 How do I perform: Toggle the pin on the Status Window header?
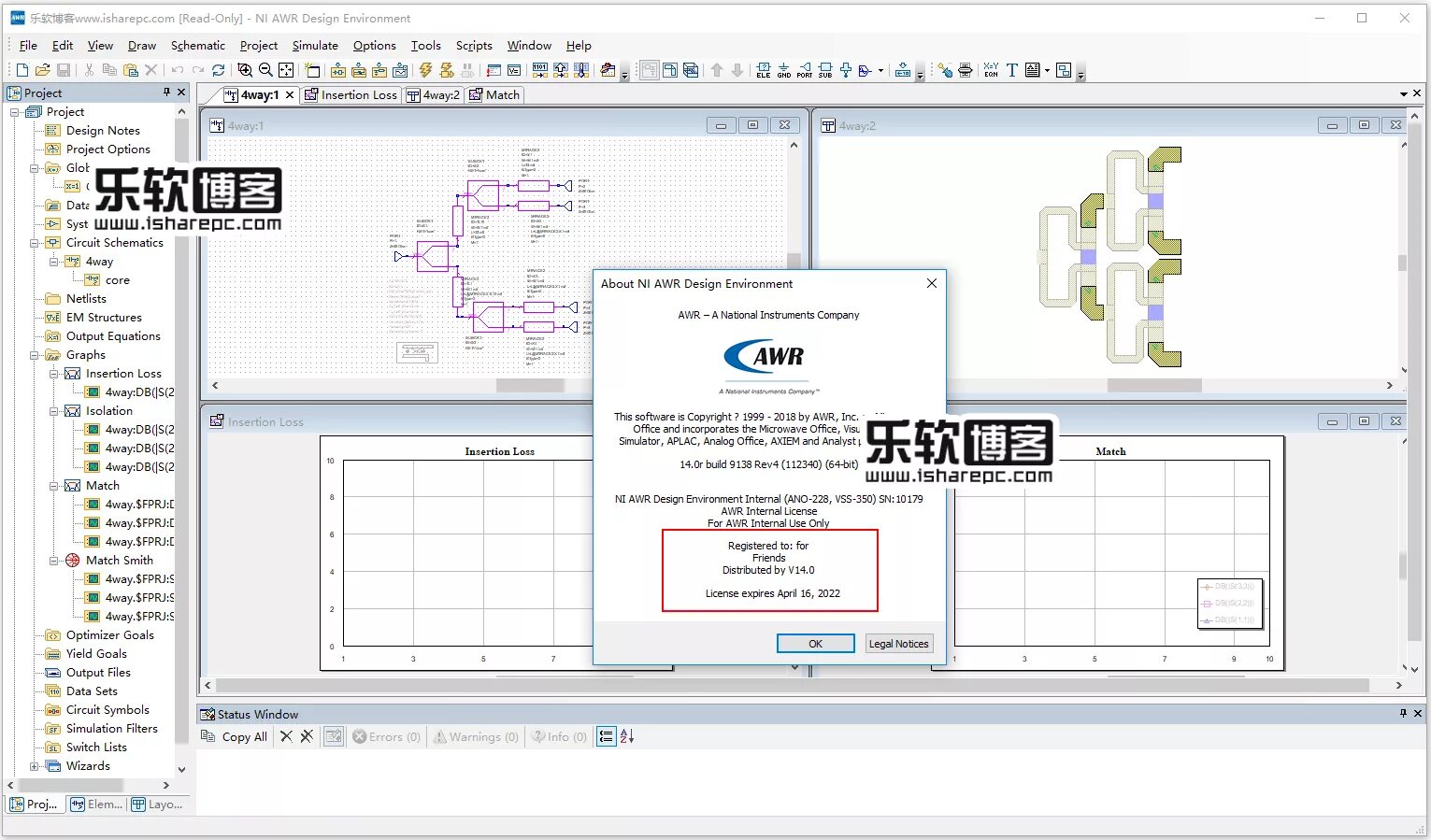click(x=1403, y=713)
